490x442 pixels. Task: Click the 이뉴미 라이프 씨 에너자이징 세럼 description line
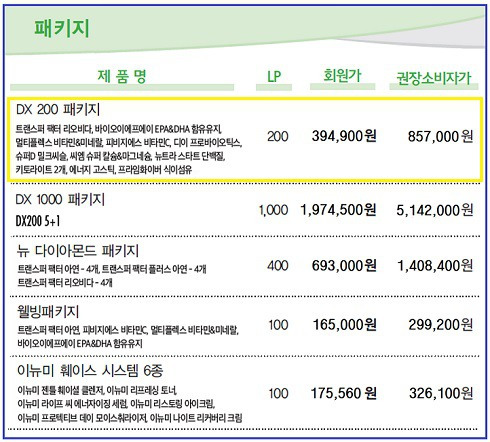point(116,404)
